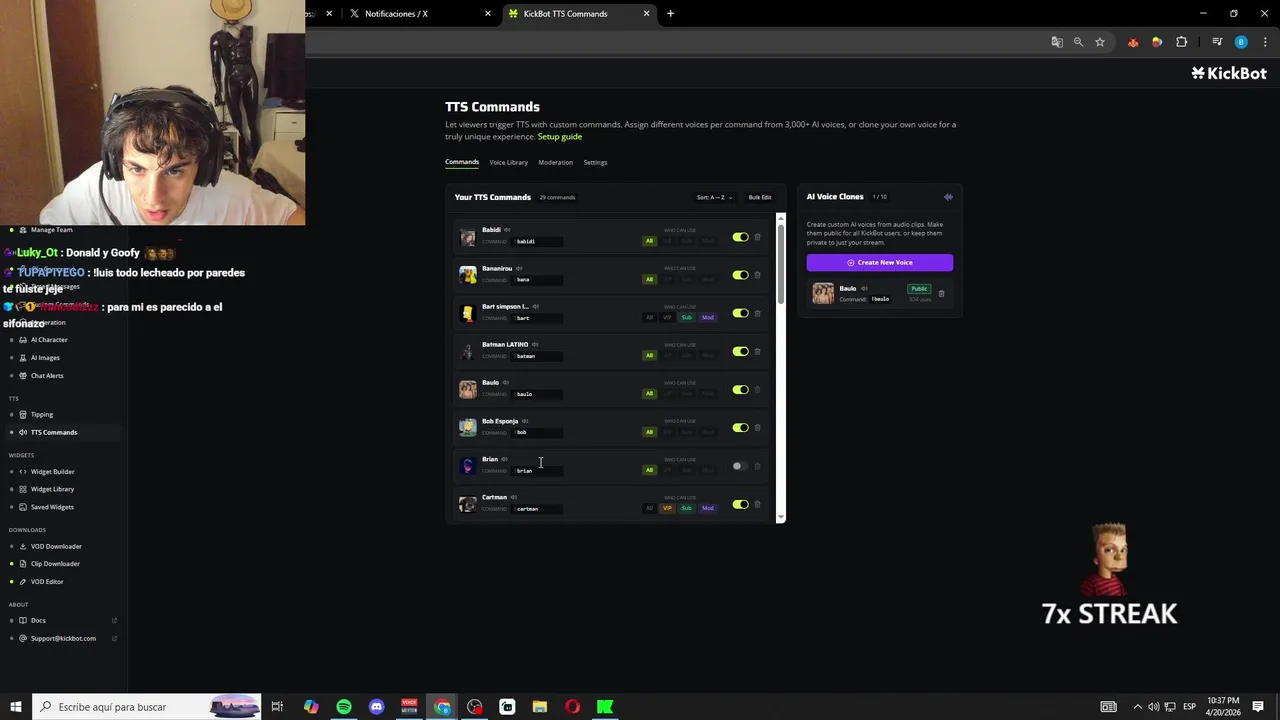Screen dimensions: 1280x720
Task: Open the Support@kickbot.com link
Action: [x=63, y=638]
